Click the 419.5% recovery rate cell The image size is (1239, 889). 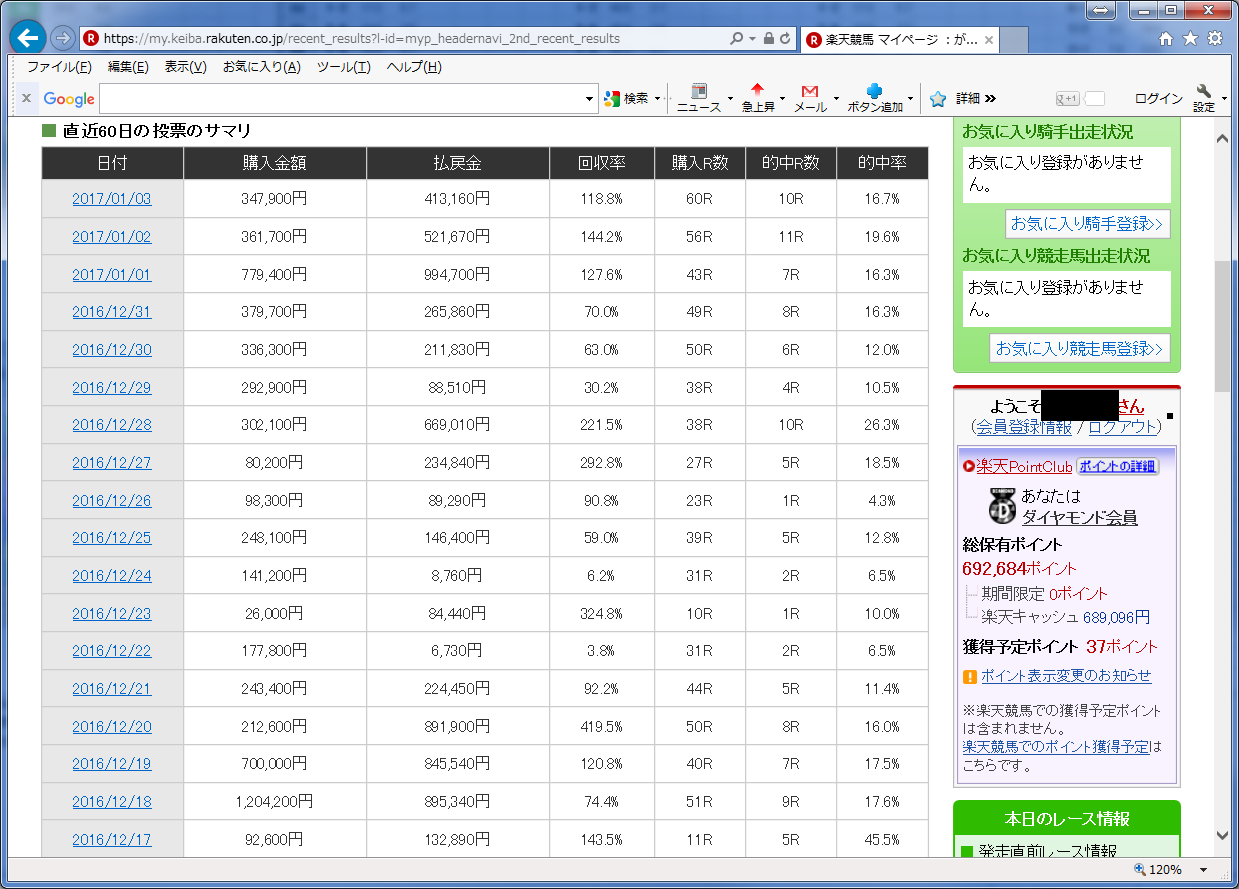pyautogui.click(x=601, y=726)
